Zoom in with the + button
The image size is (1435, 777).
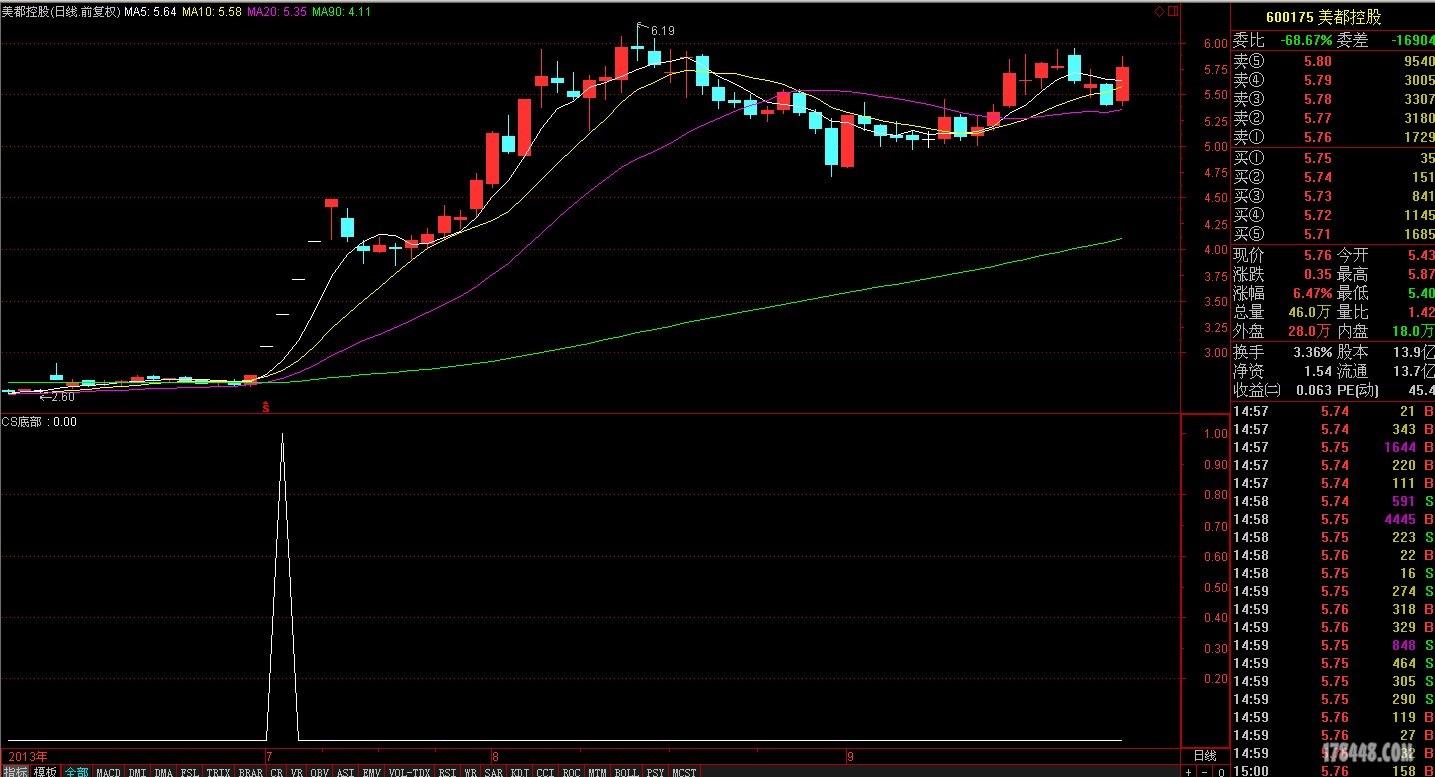(x=1188, y=772)
